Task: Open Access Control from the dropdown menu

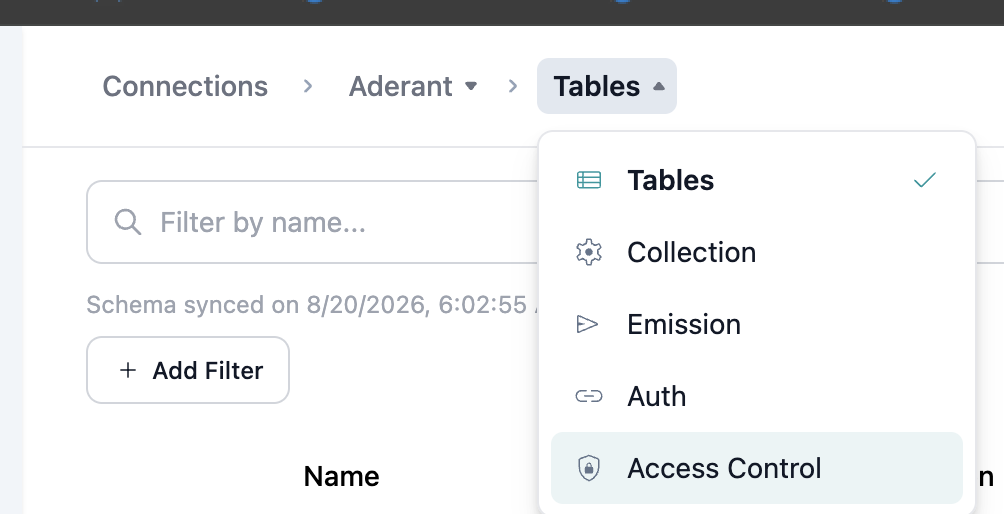Action: [x=757, y=468]
